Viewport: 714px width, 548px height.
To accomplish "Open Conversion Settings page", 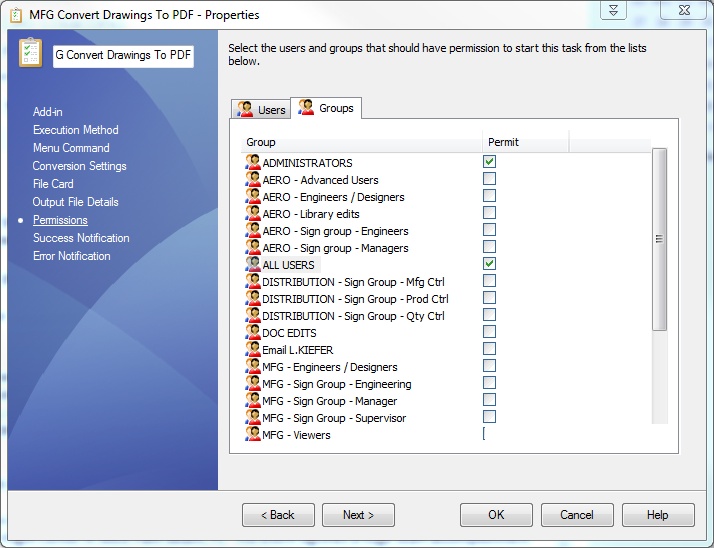I will point(80,166).
